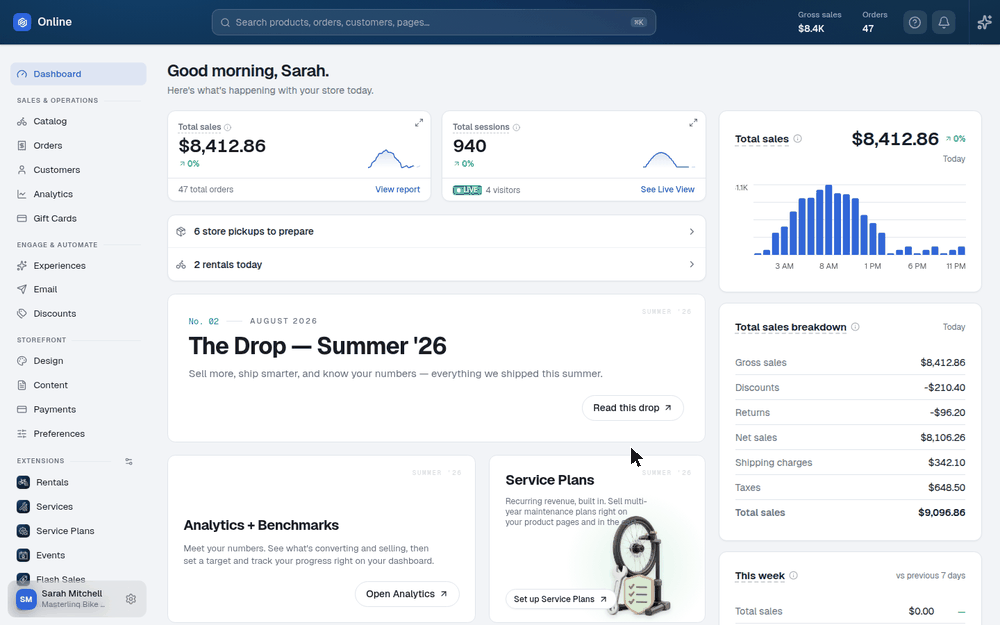Click the Discounts -$210.40 value
1000x625 pixels.
(x=945, y=387)
